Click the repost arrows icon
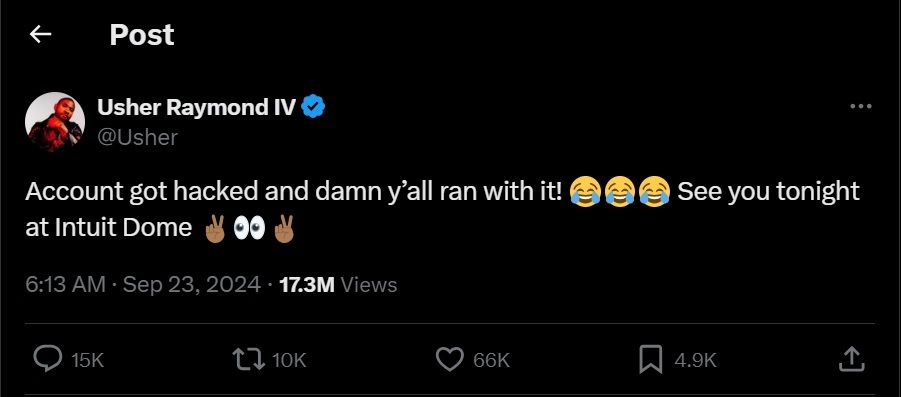The width and height of the screenshot is (901, 397). 248,360
